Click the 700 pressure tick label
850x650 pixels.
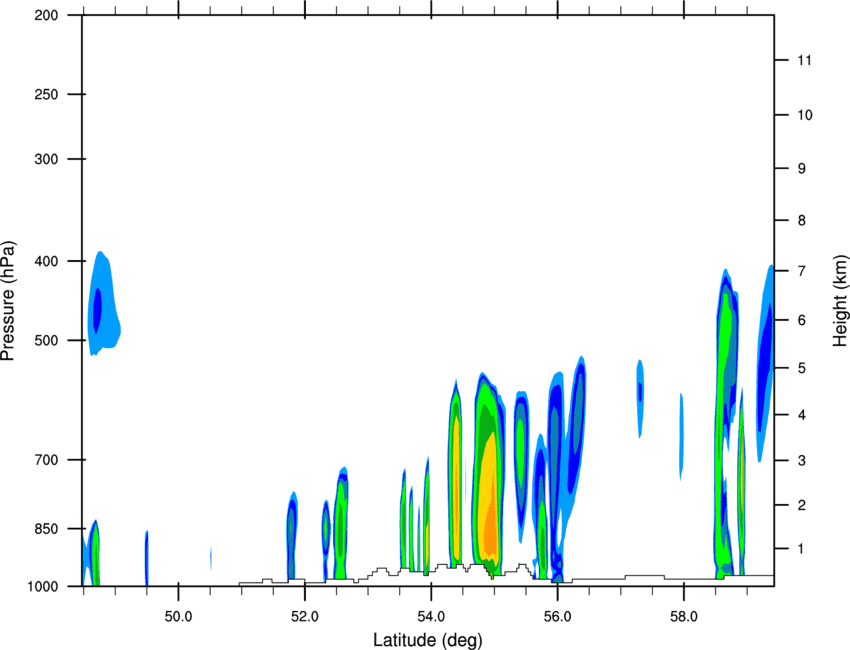point(47,460)
